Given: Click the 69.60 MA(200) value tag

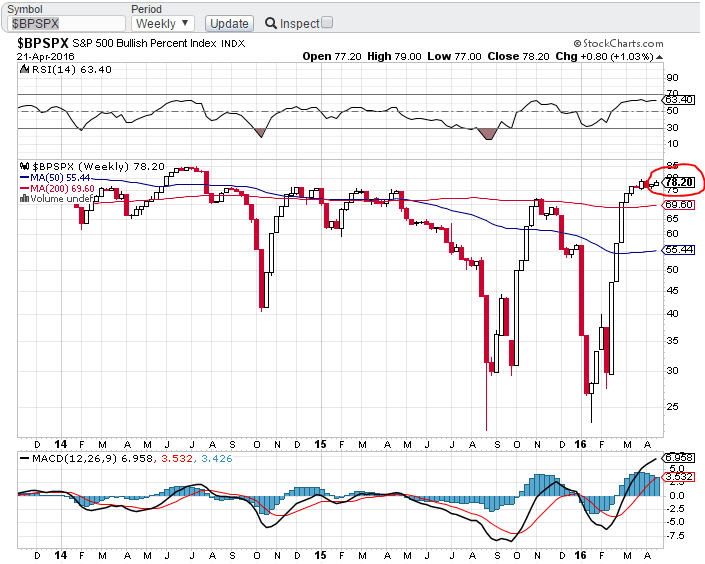Looking at the screenshot, I should pos(678,205).
